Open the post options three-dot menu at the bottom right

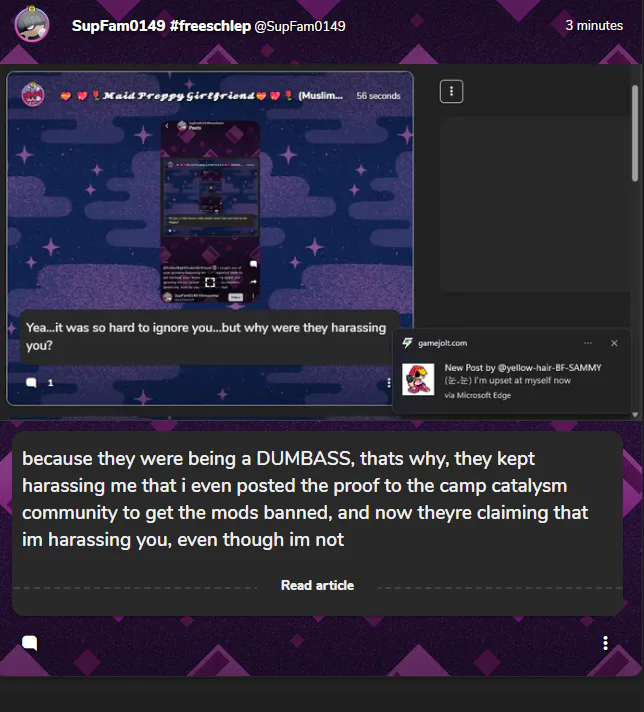coord(605,643)
